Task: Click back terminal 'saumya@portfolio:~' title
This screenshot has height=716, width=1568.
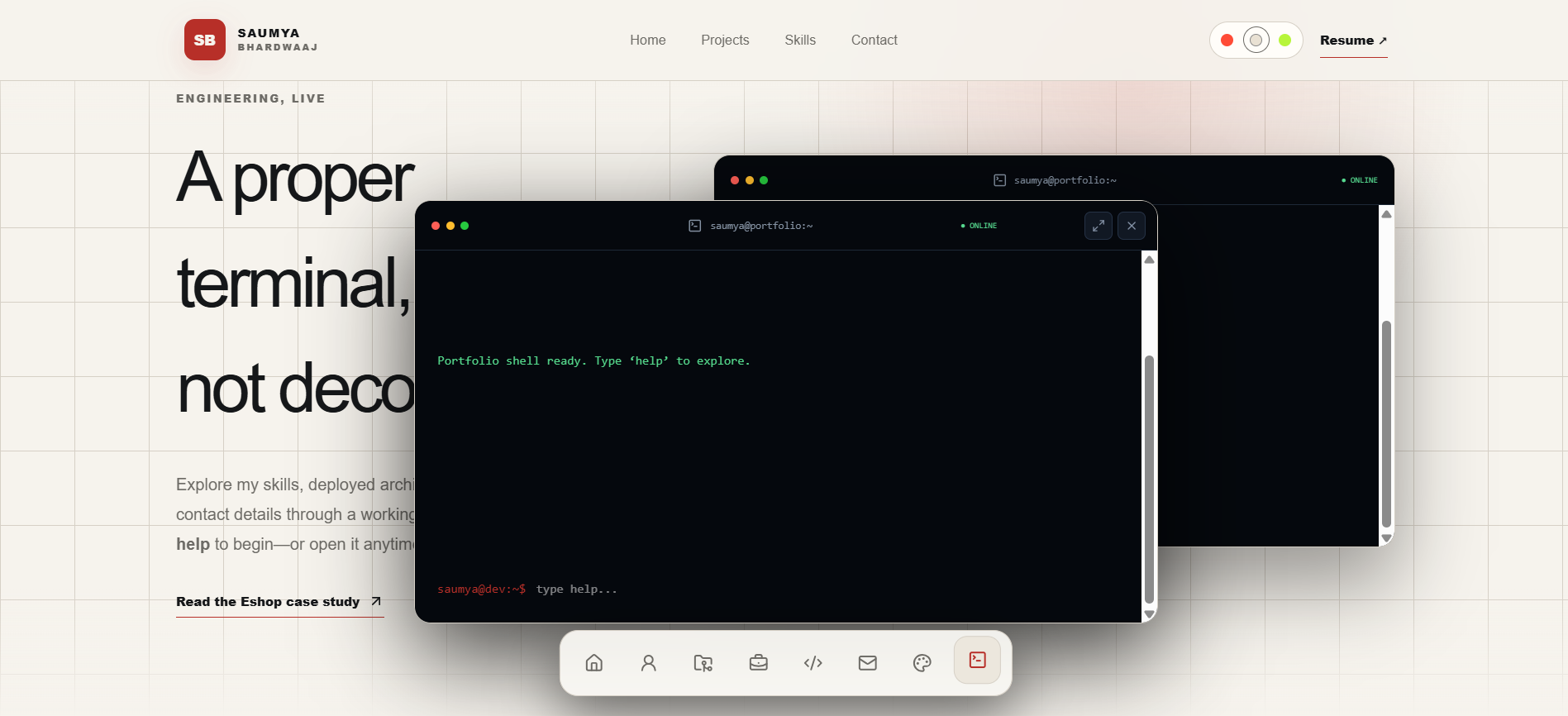Action: click(1065, 180)
